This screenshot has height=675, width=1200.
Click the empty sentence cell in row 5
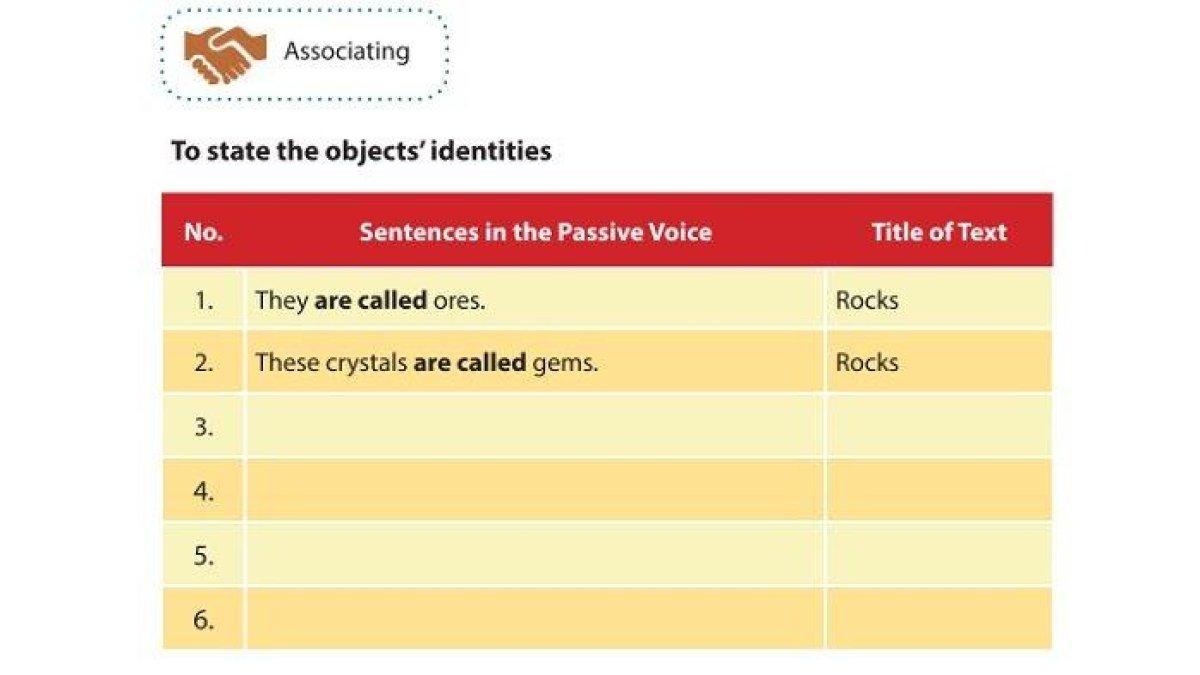coord(535,555)
